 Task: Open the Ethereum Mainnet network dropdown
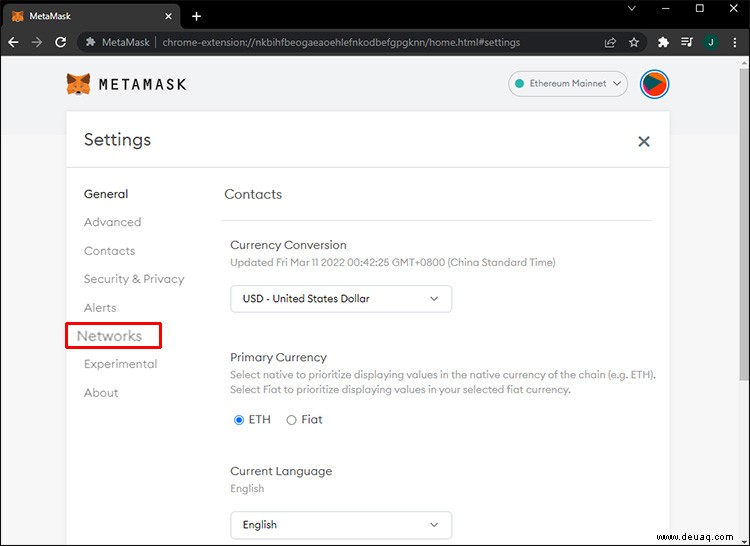tap(568, 84)
